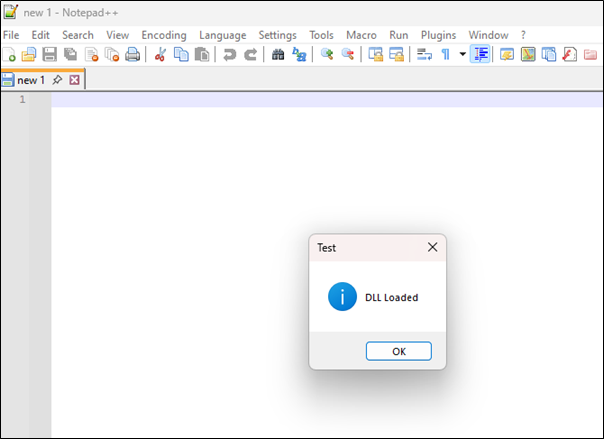604x439 pixels.
Task: Open a file using the folder icon
Action: [x=29, y=55]
